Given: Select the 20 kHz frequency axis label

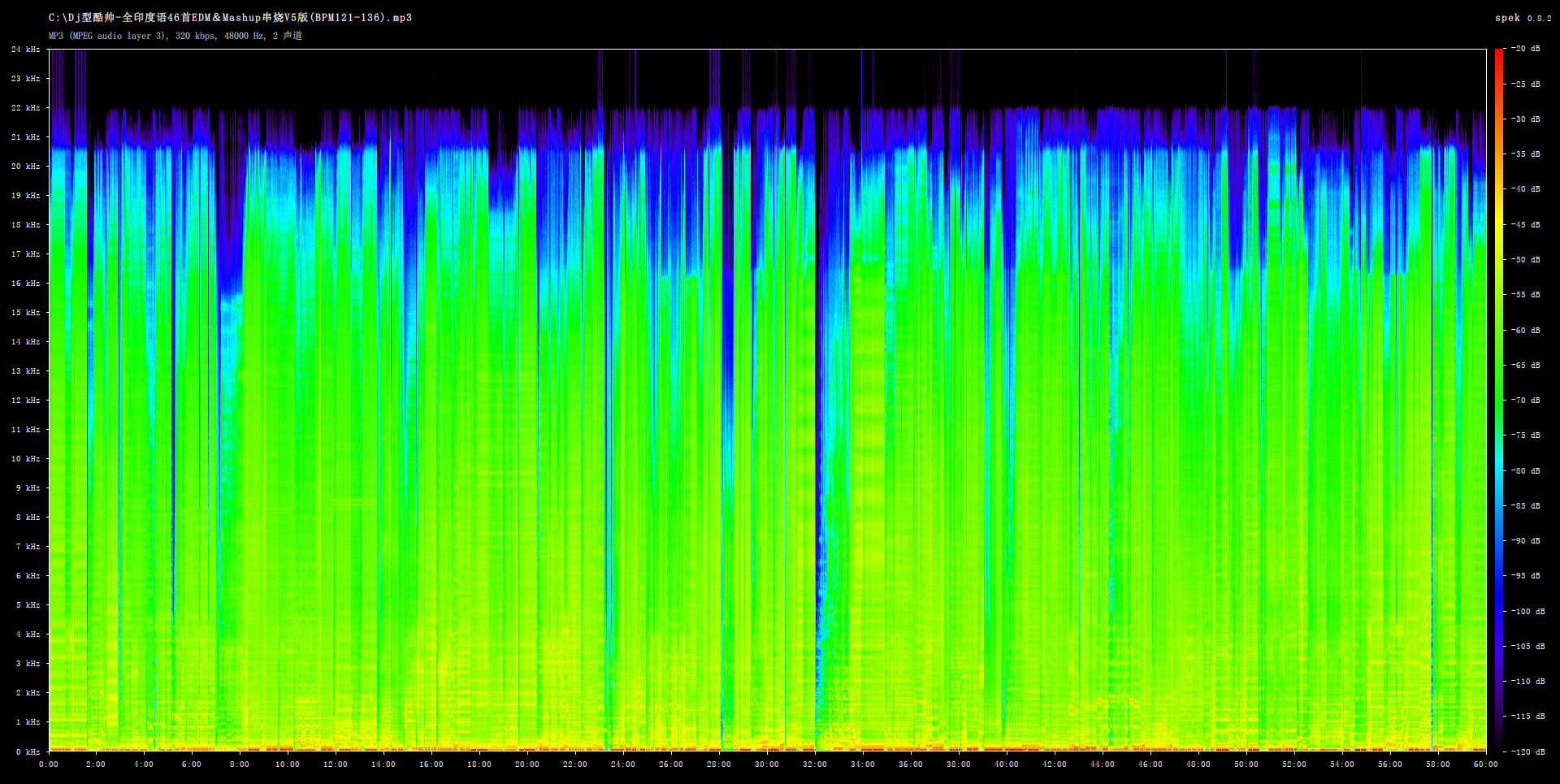Looking at the screenshot, I should tap(25, 167).
